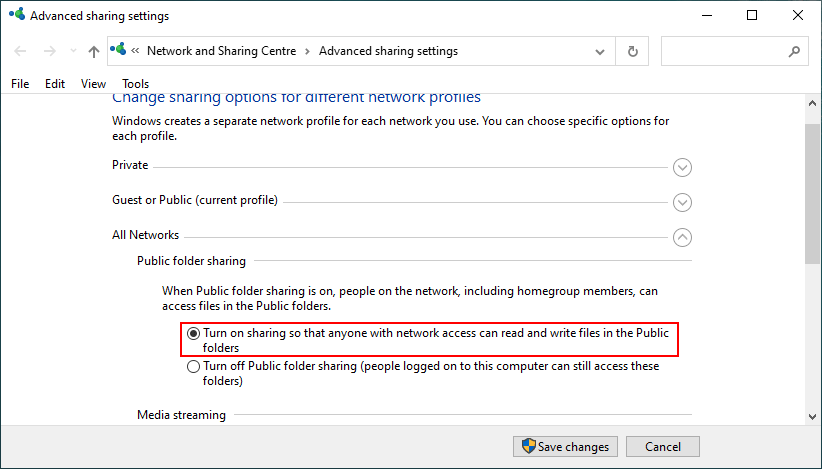Open the Edit menu

tap(55, 84)
